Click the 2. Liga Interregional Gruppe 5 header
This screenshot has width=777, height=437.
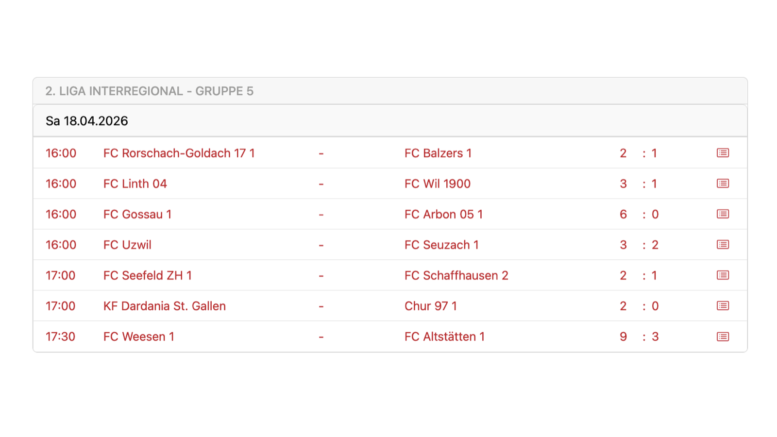coord(149,91)
